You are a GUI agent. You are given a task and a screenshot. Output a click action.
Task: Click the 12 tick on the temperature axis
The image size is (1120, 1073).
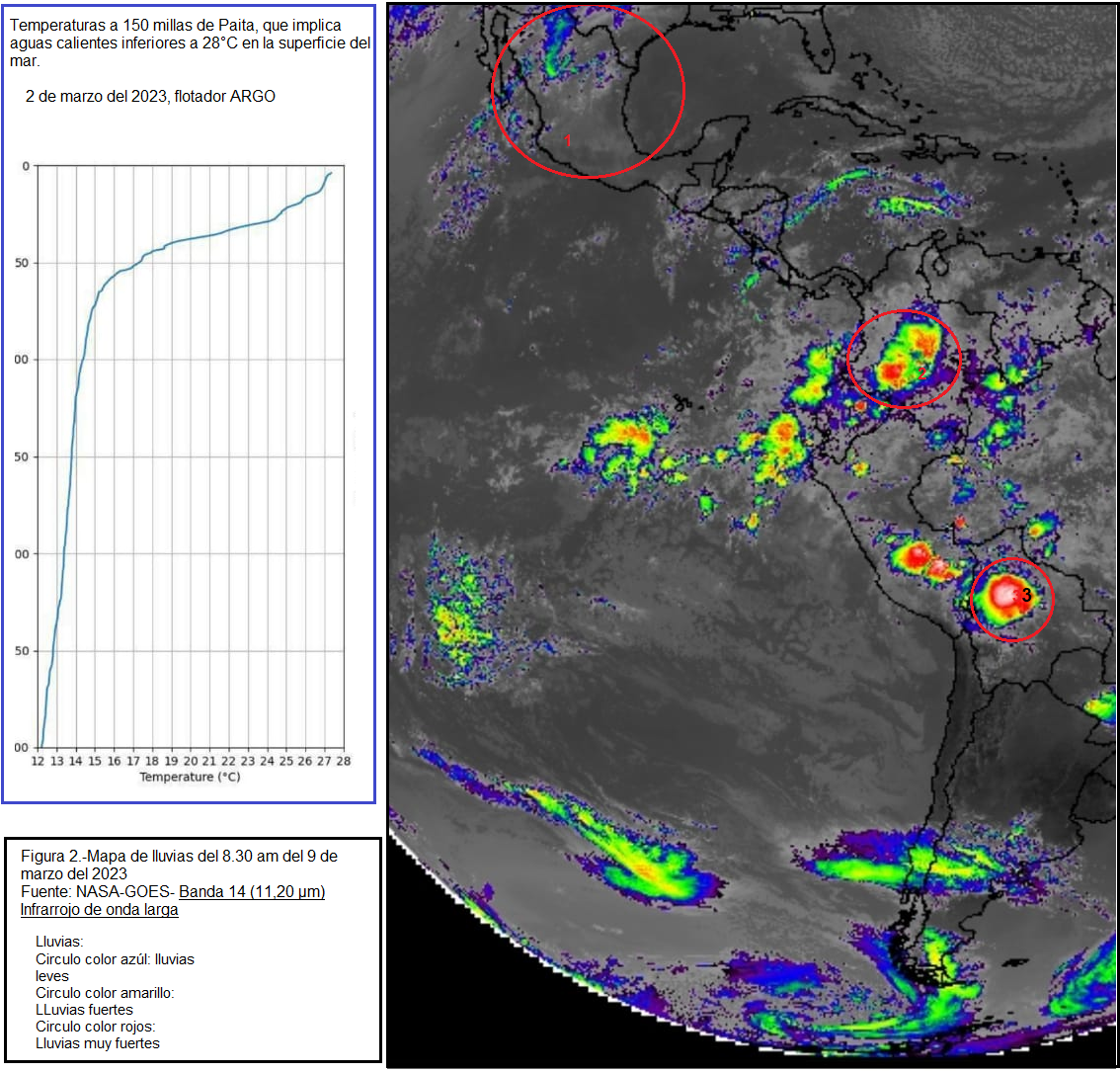coord(38,761)
